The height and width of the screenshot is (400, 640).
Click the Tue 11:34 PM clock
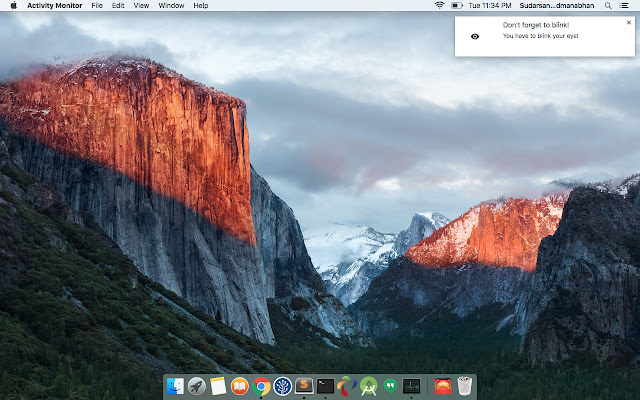(x=490, y=5)
